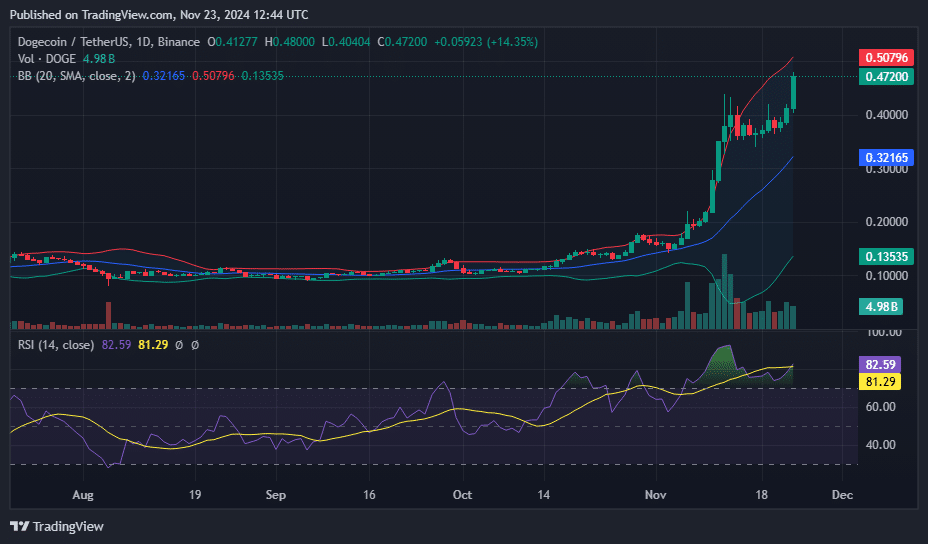Select the green 0.13535 lower band label
The height and width of the screenshot is (544, 928).
click(x=886, y=256)
